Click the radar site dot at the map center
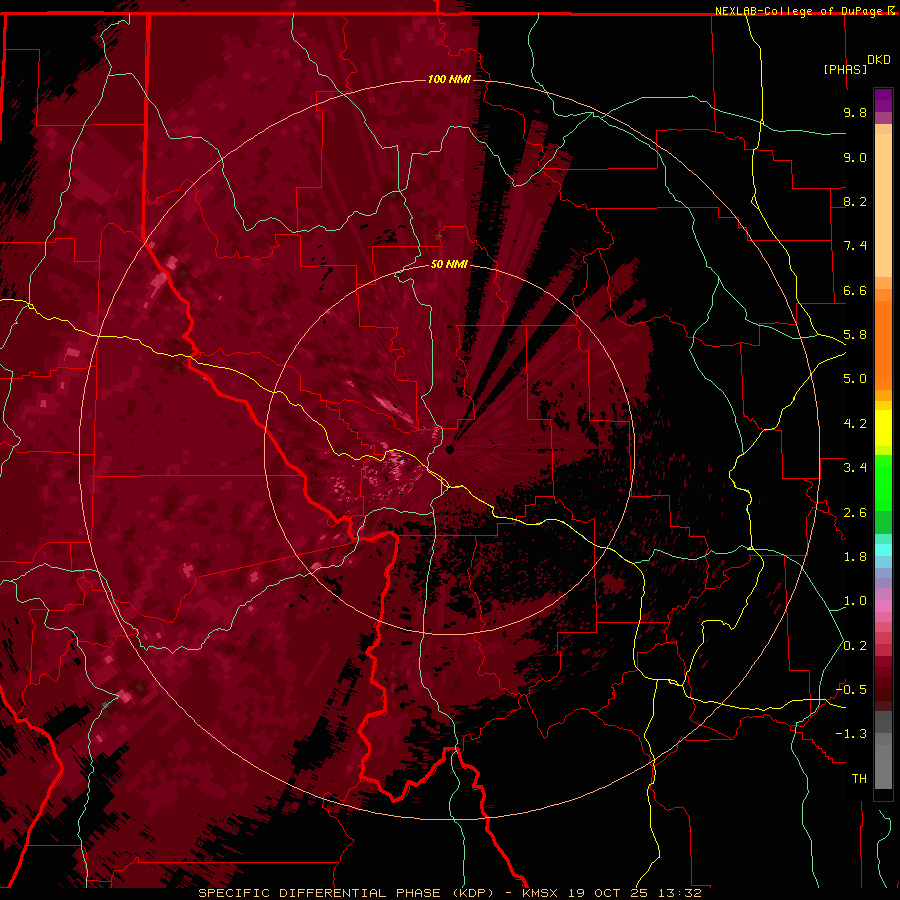 click(450, 449)
